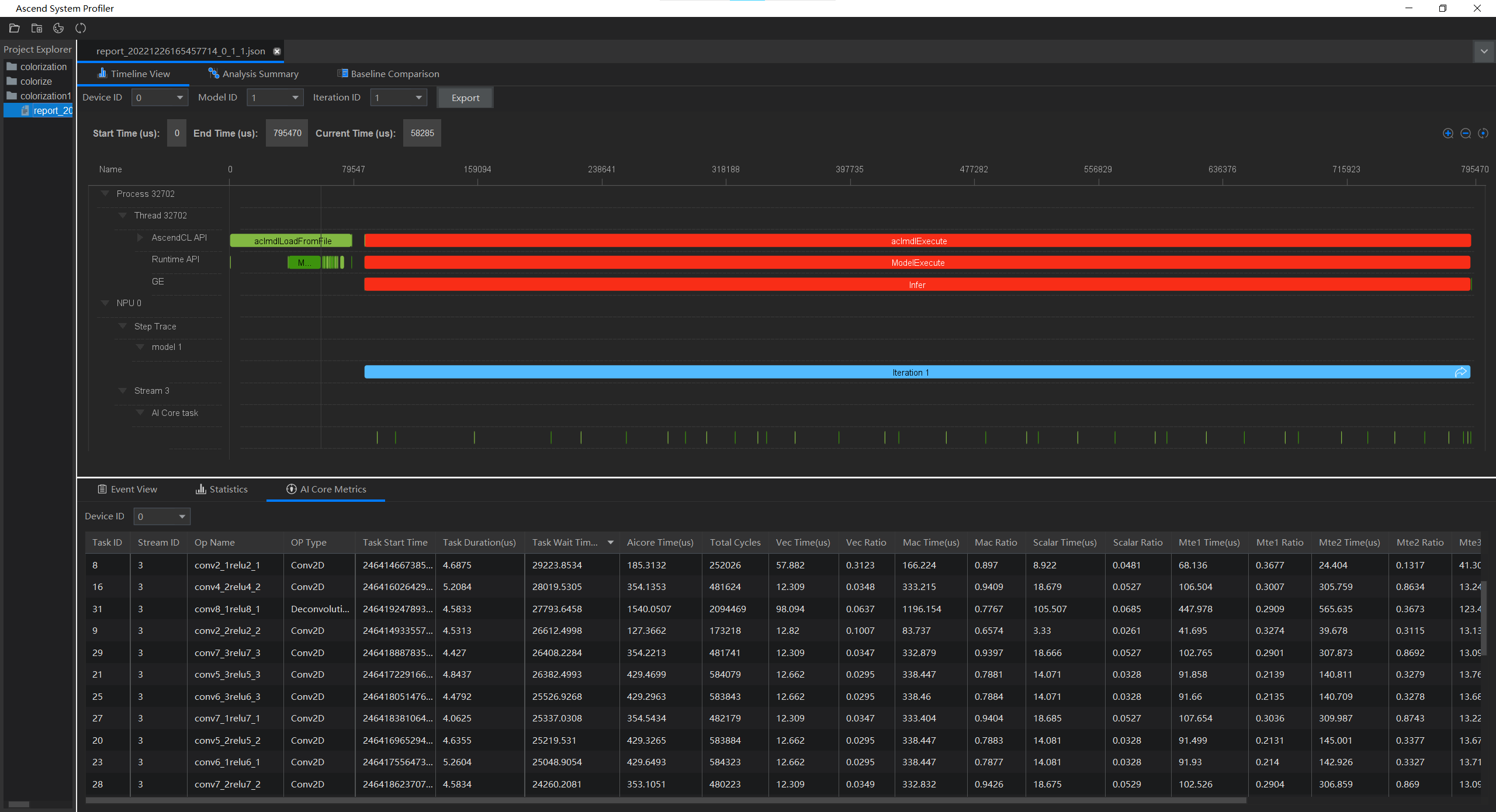Open the theme palette icon
The height and width of the screenshot is (812, 1496).
[58, 28]
